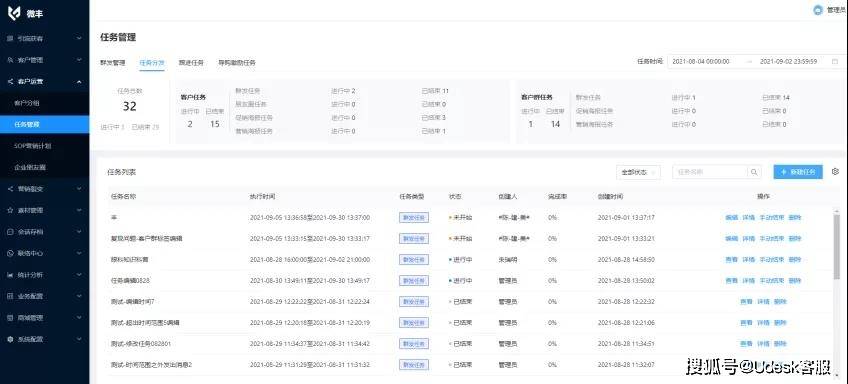Click 详情 for 测试-编辑时间7 row
Screen dimensions: 848x384
click(763, 302)
